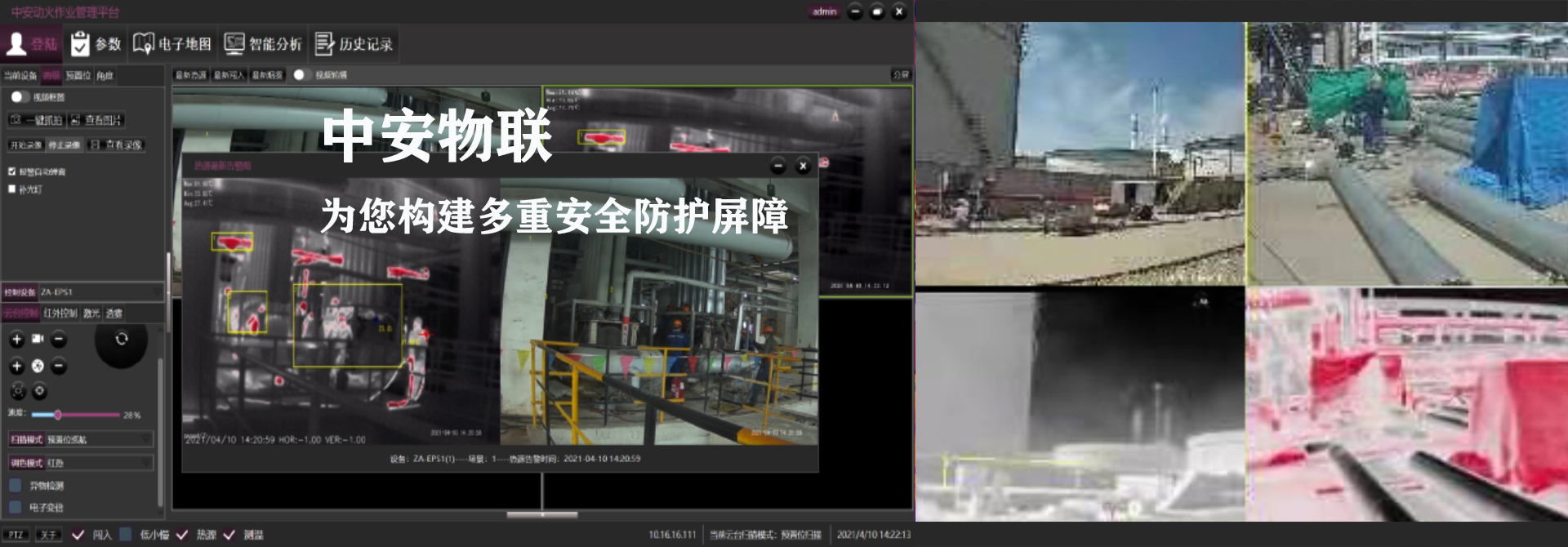
Task: Click the minus button beside the camera icon
Action: tap(59, 339)
